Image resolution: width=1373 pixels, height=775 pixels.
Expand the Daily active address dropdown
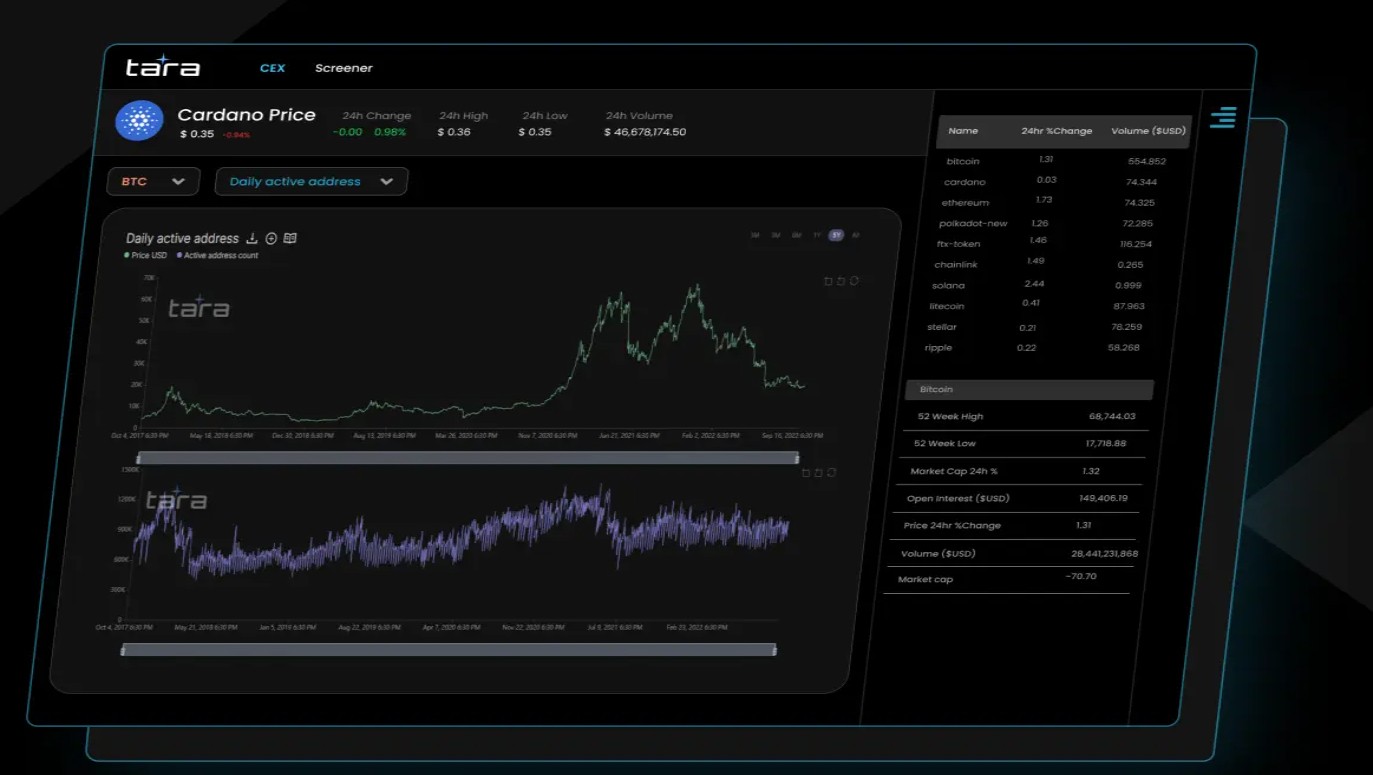click(310, 181)
